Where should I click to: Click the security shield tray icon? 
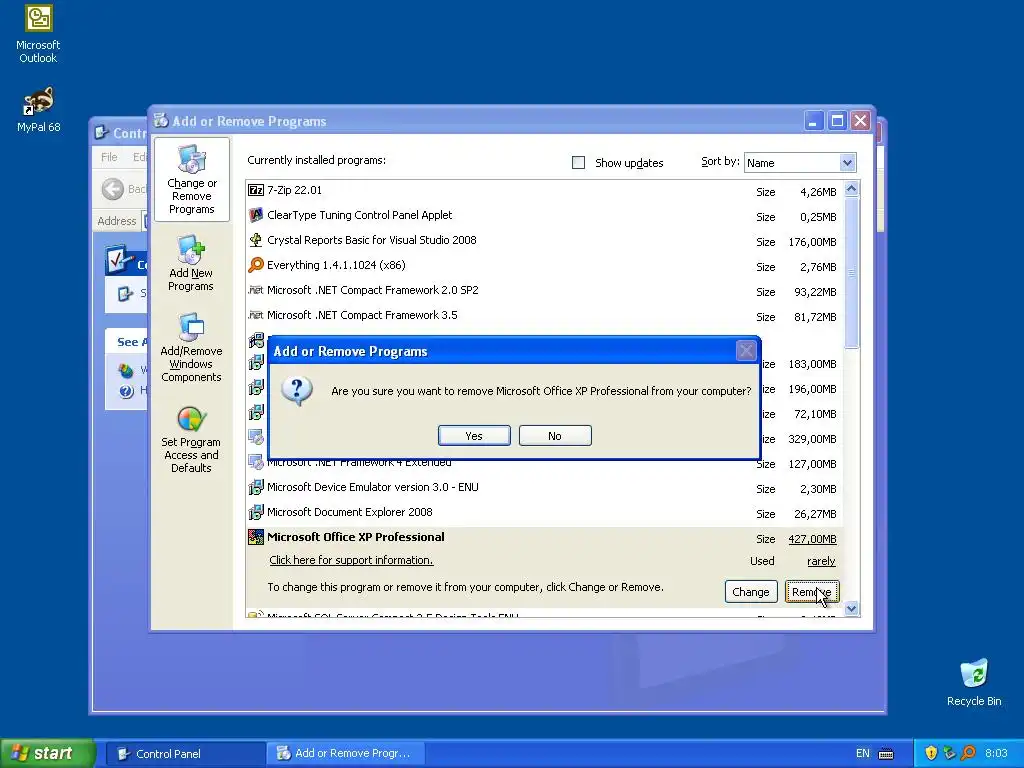(x=931, y=753)
